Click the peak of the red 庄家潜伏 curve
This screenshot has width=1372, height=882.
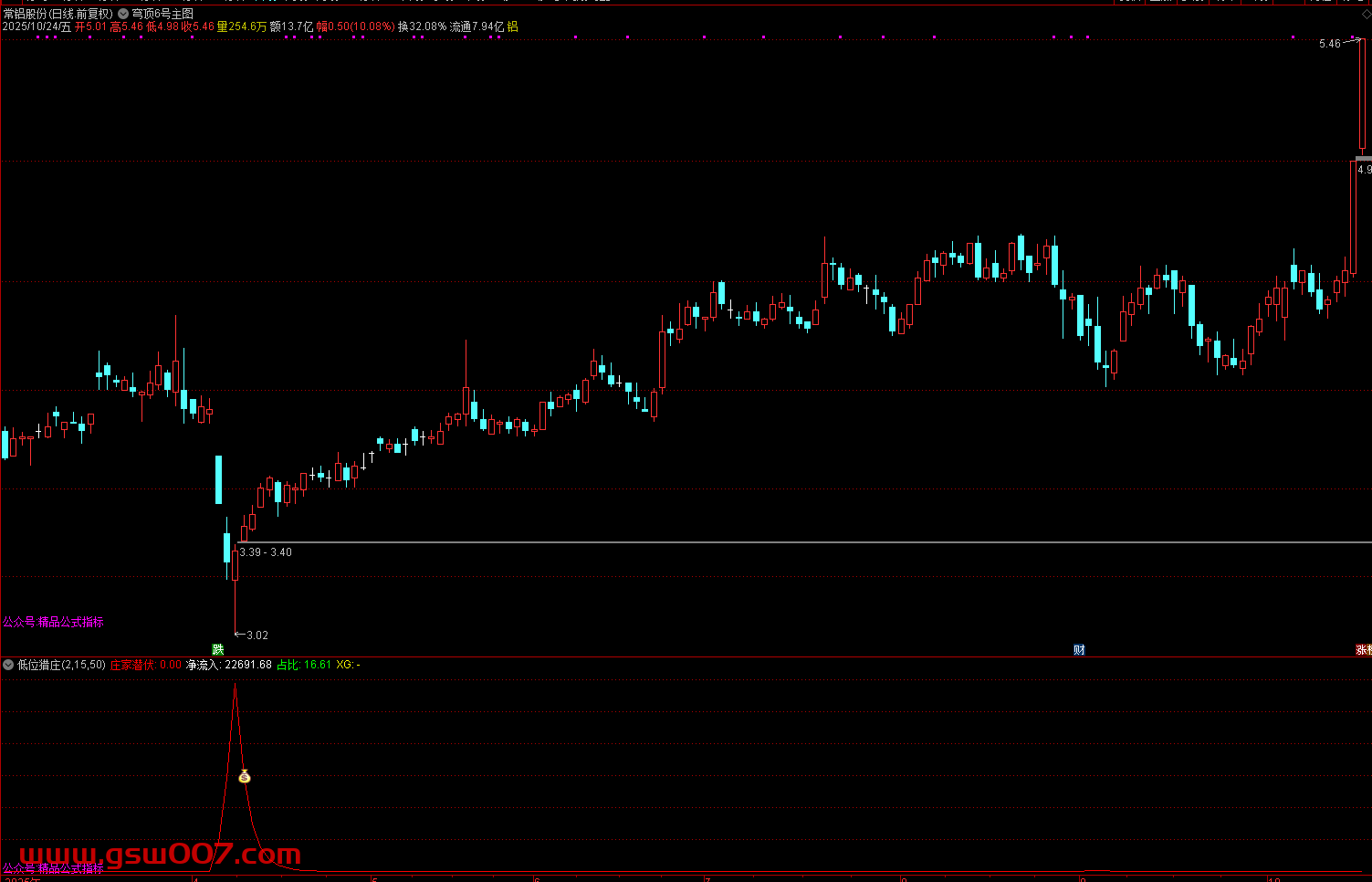point(236,688)
